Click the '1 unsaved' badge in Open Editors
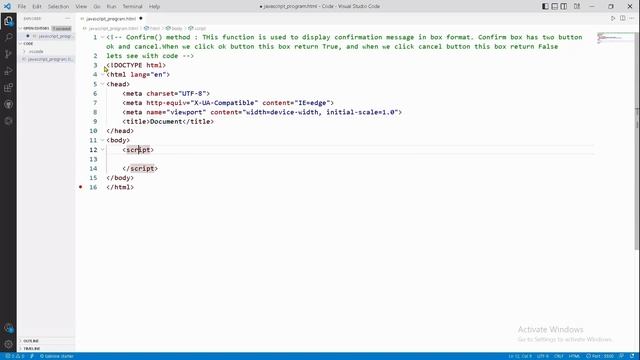This screenshot has width=640, height=360. [x=62, y=29]
